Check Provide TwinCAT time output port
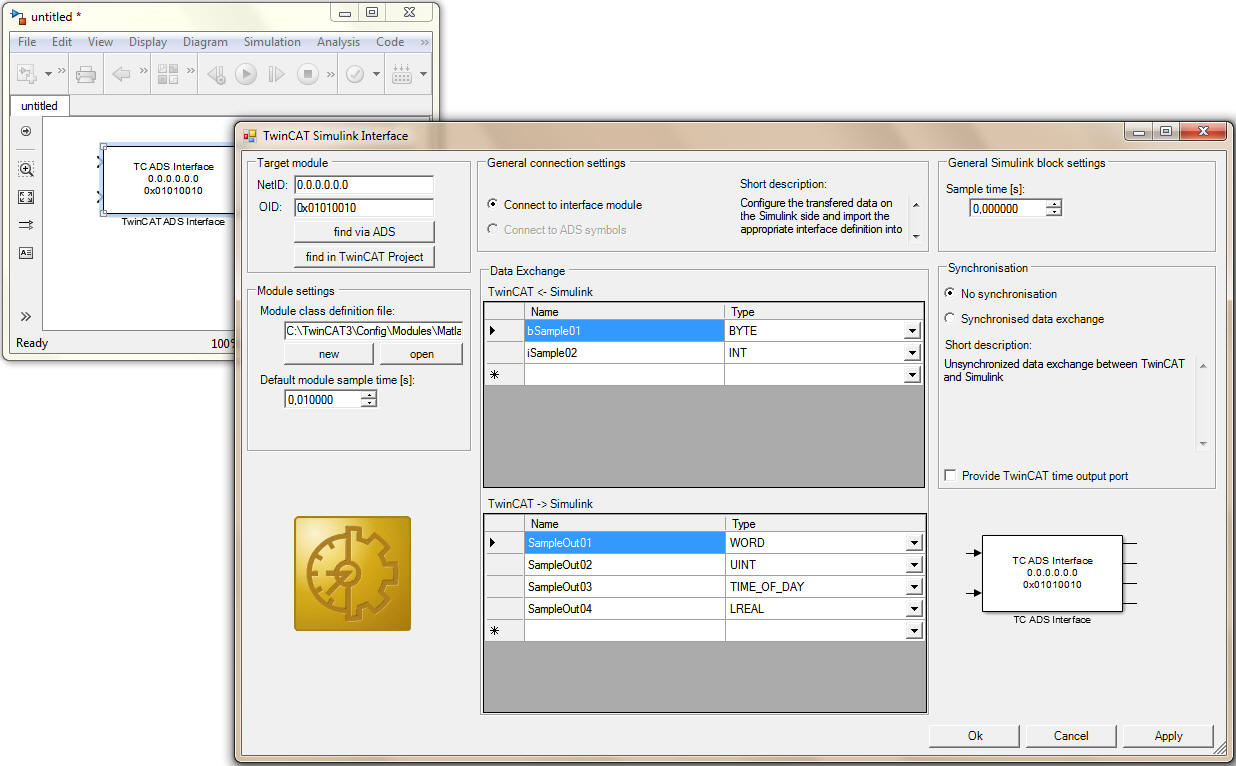Screen dimensions: 1236x766 coord(950,476)
